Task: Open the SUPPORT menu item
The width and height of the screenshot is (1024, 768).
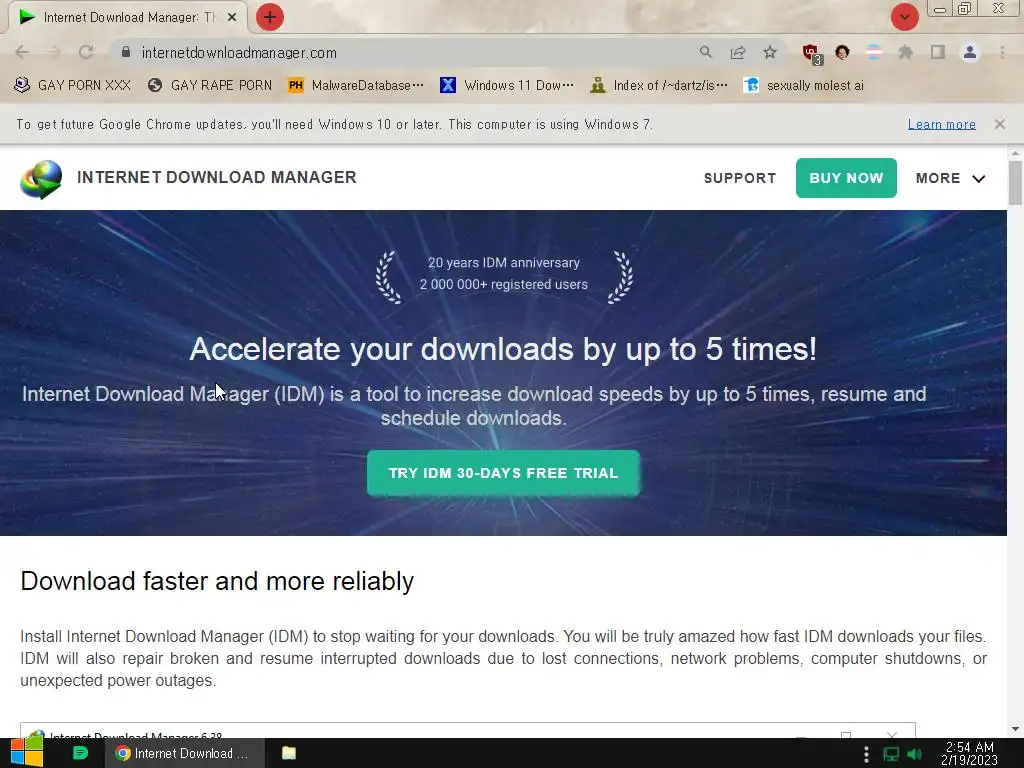Action: click(x=740, y=178)
